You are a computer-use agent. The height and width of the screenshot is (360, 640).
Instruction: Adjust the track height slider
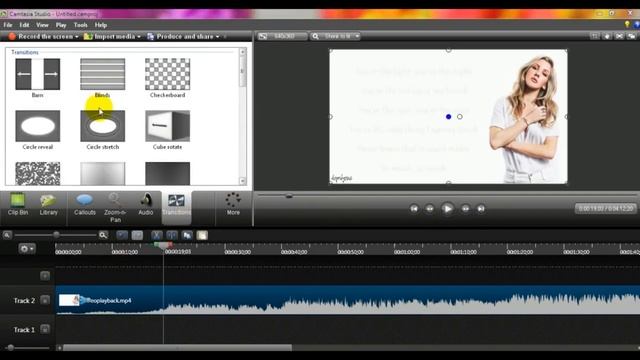point(11,348)
